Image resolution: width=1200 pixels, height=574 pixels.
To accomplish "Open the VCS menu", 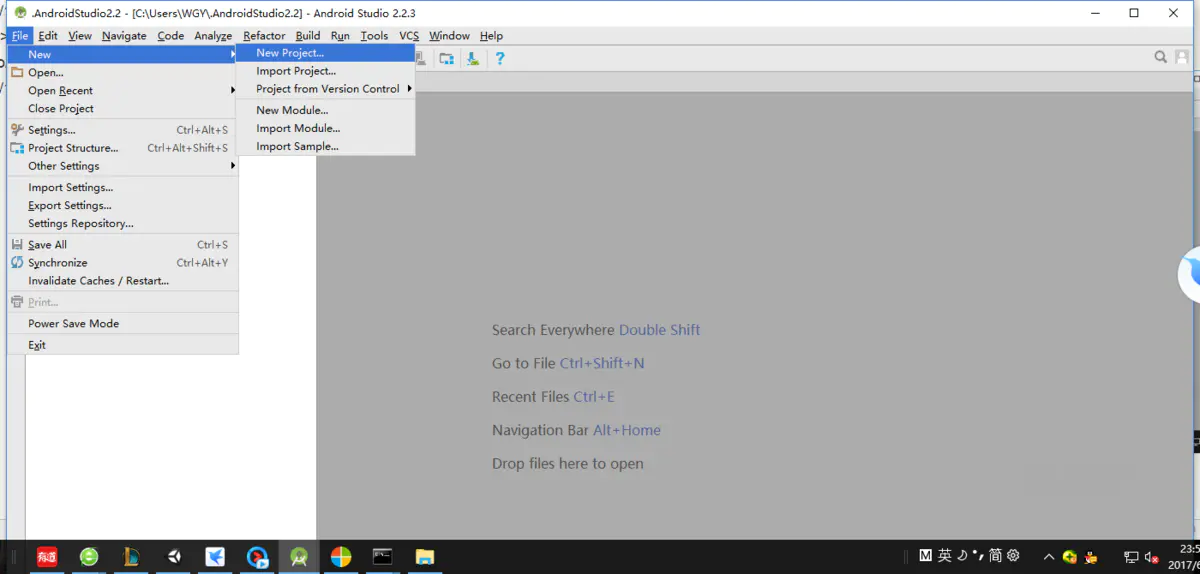I will 409,36.
